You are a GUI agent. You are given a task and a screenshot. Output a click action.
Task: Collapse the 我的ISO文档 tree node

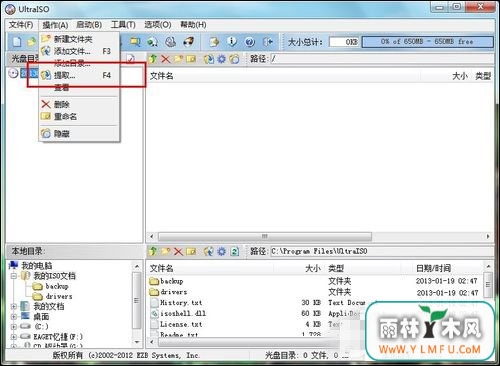(x=14, y=276)
